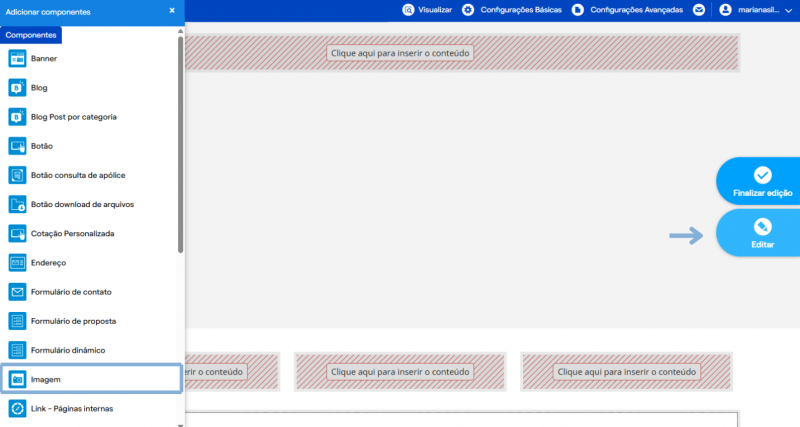Add the Botão component icon
The width and height of the screenshot is (800, 427).
[x=17, y=146]
